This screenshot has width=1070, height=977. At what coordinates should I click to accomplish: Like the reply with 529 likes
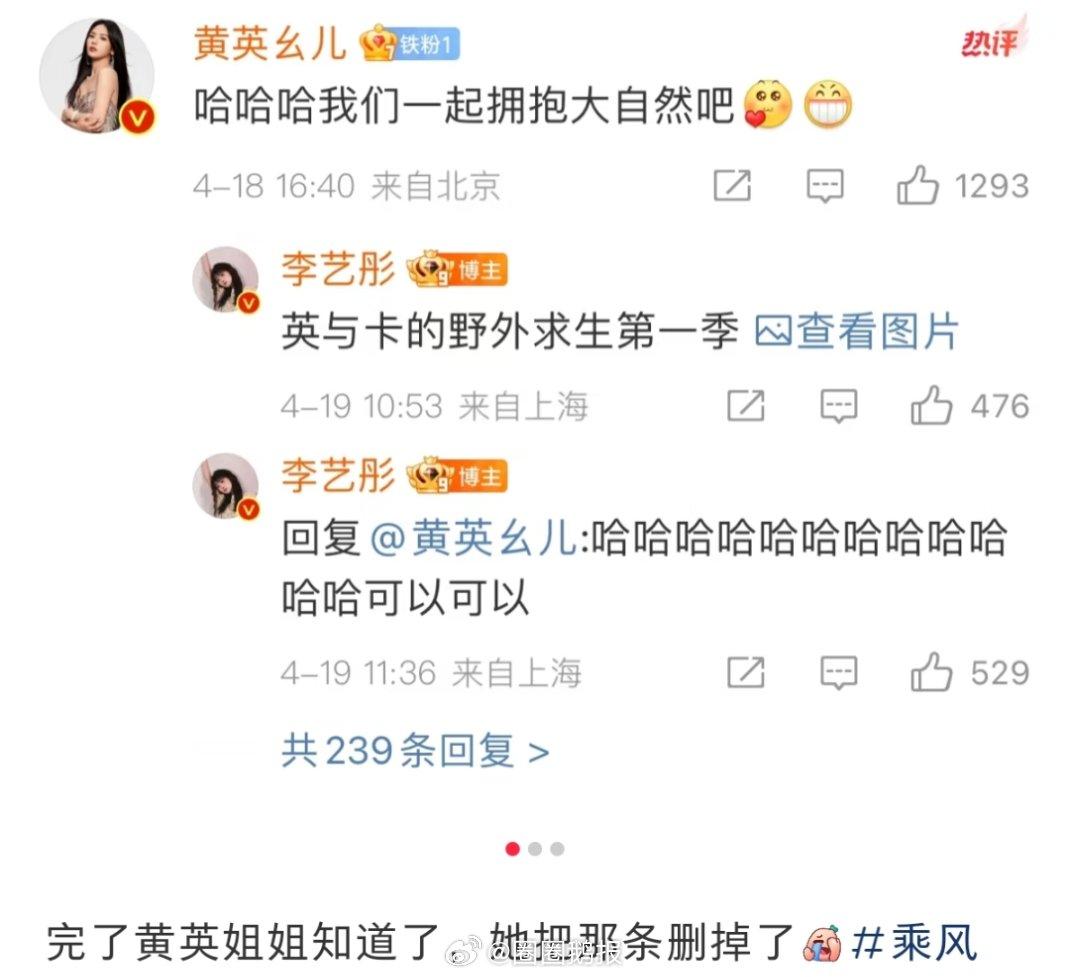click(931, 672)
